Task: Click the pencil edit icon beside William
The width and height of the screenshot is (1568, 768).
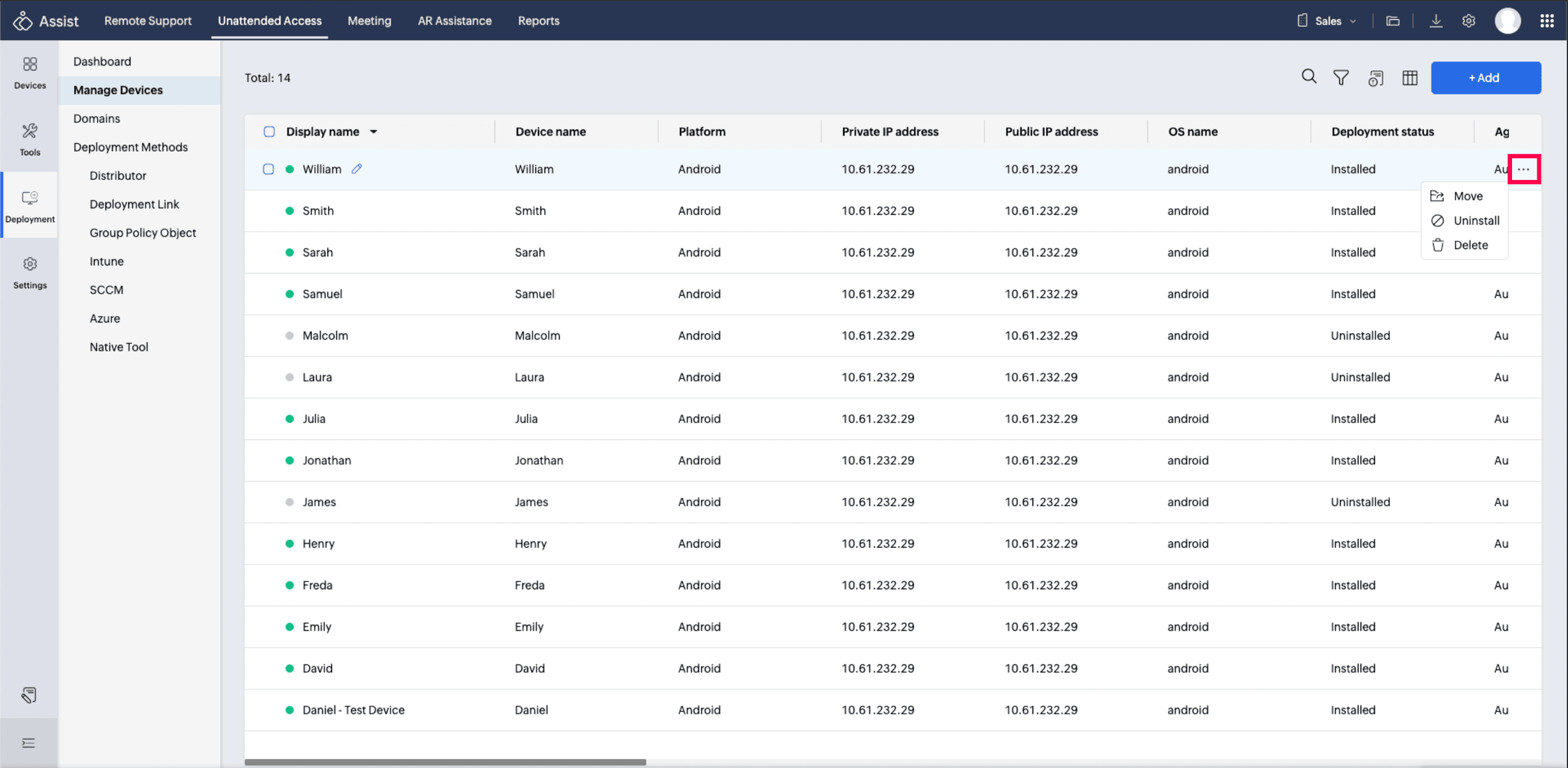Action: pyautogui.click(x=357, y=169)
